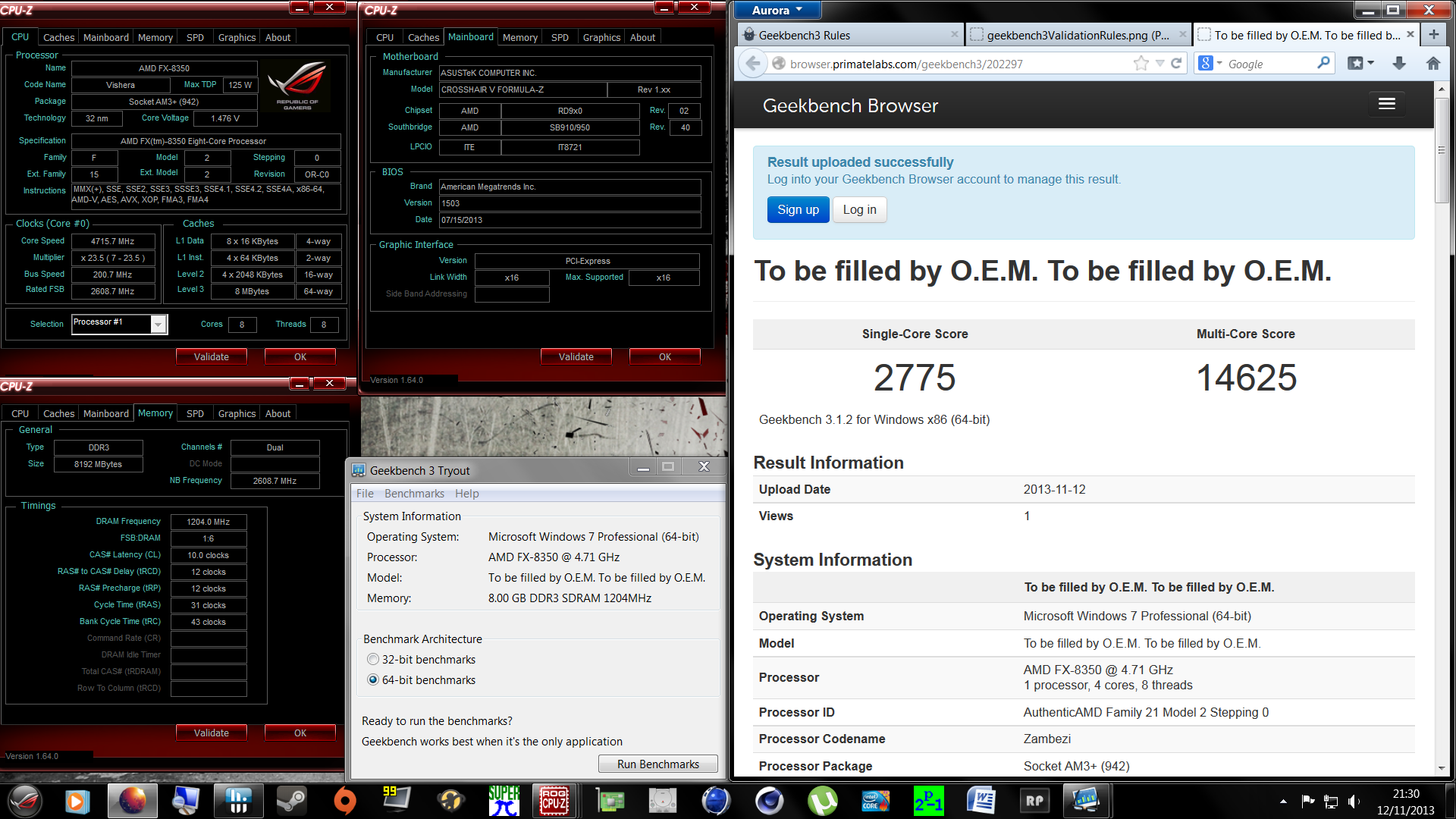Viewport: 1456px width, 819px height.
Task: Open the Geekbench3 Rules browser tab
Action: pos(851,35)
